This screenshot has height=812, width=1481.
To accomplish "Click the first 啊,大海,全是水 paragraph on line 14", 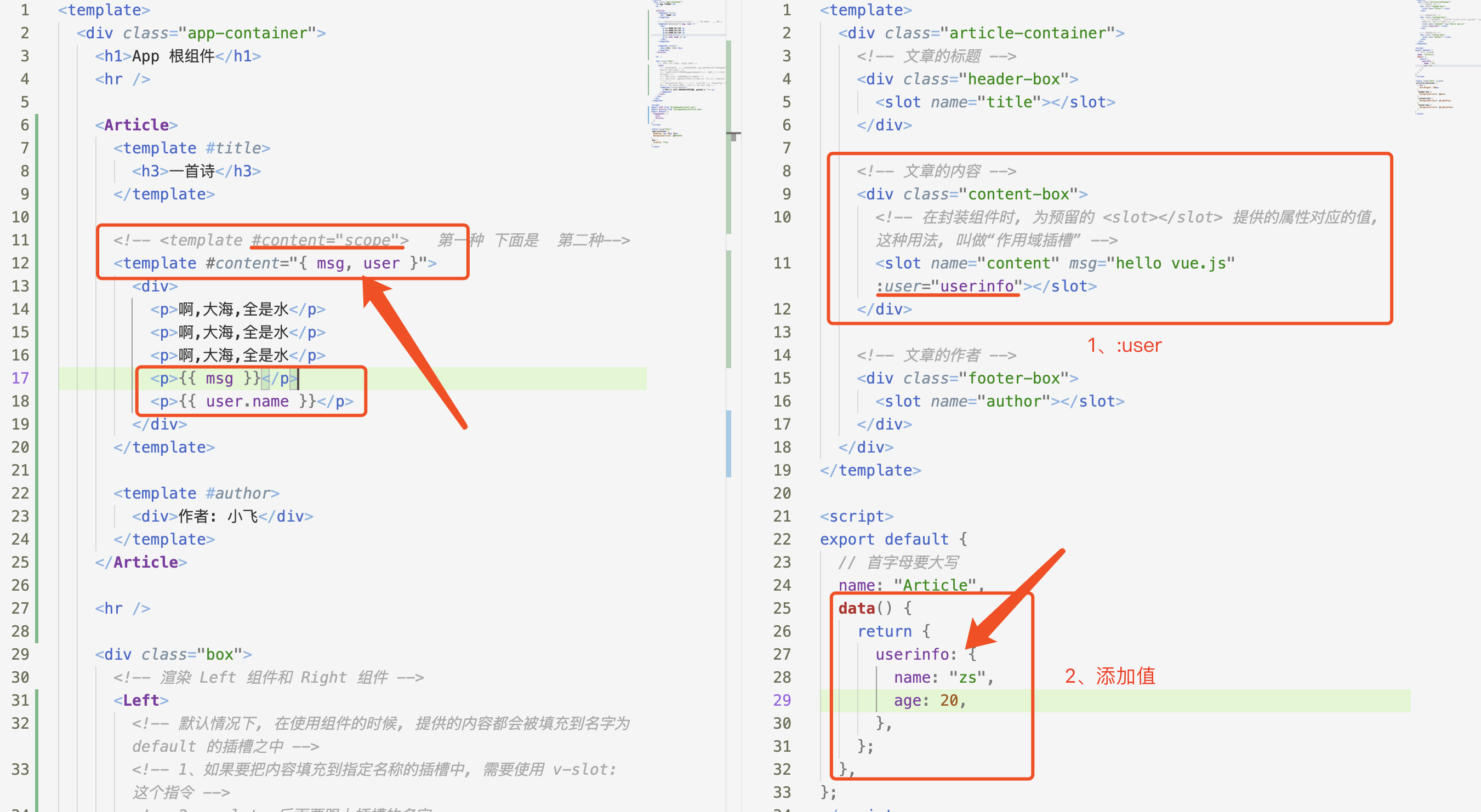I will (x=237, y=309).
